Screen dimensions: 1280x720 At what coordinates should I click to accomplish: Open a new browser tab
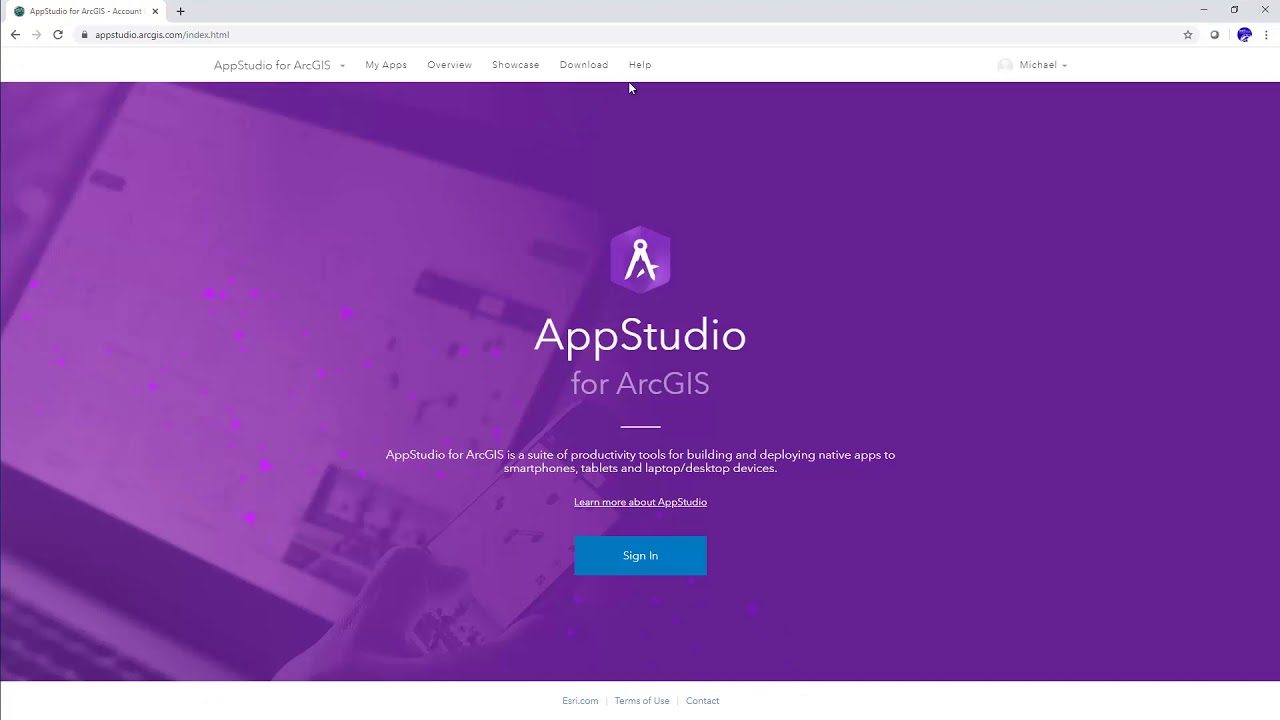tap(180, 11)
